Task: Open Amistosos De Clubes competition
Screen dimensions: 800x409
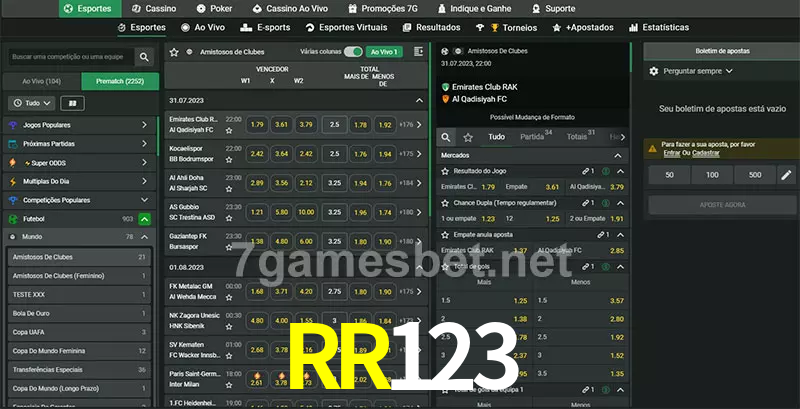Action: click(79, 257)
